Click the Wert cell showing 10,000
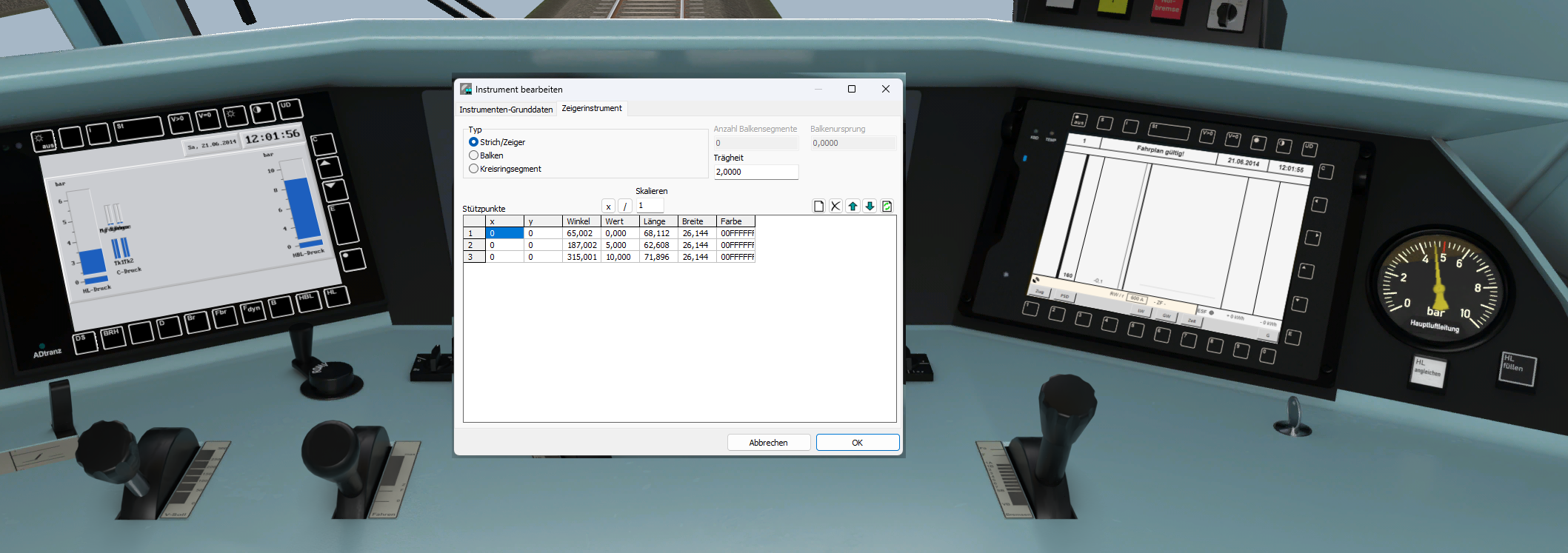This screenshot has height=553, width=1568. 620,257
